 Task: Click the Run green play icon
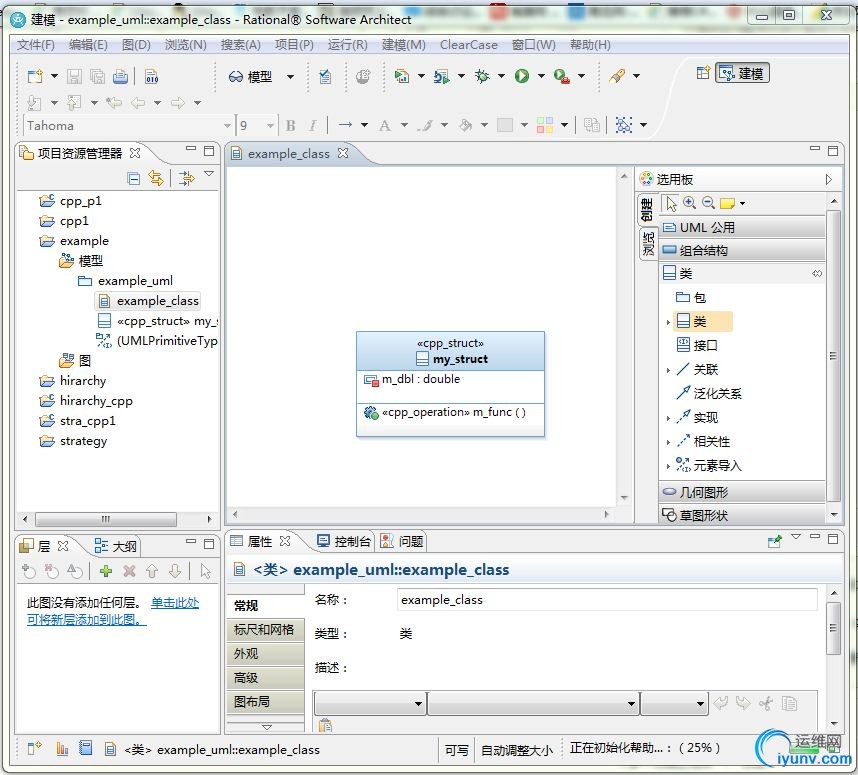[x=521, y=76]
